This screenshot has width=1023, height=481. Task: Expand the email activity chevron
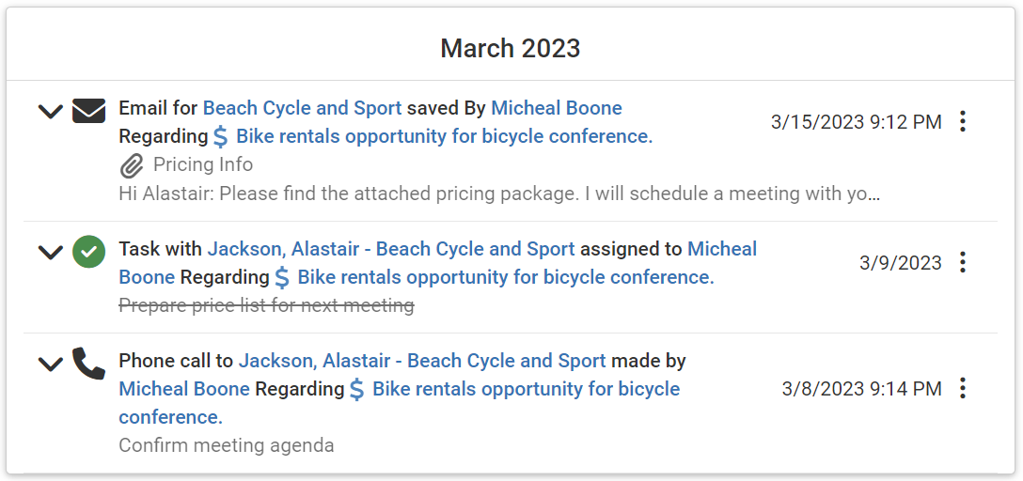(50, 111)
